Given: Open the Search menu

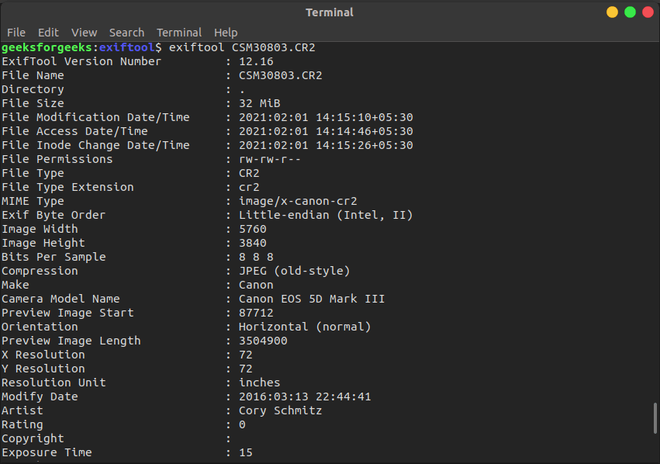Looking at the screenshot, I should (x=126, y=32).
